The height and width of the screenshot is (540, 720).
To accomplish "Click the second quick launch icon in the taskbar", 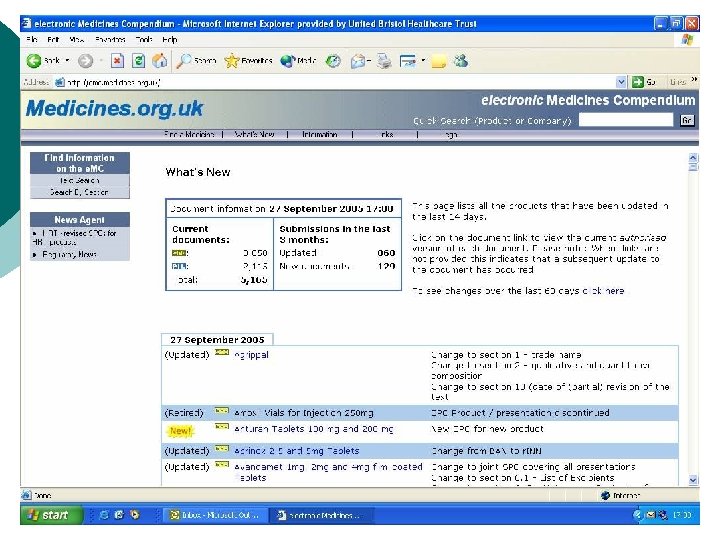I will (x=119, y=515).
